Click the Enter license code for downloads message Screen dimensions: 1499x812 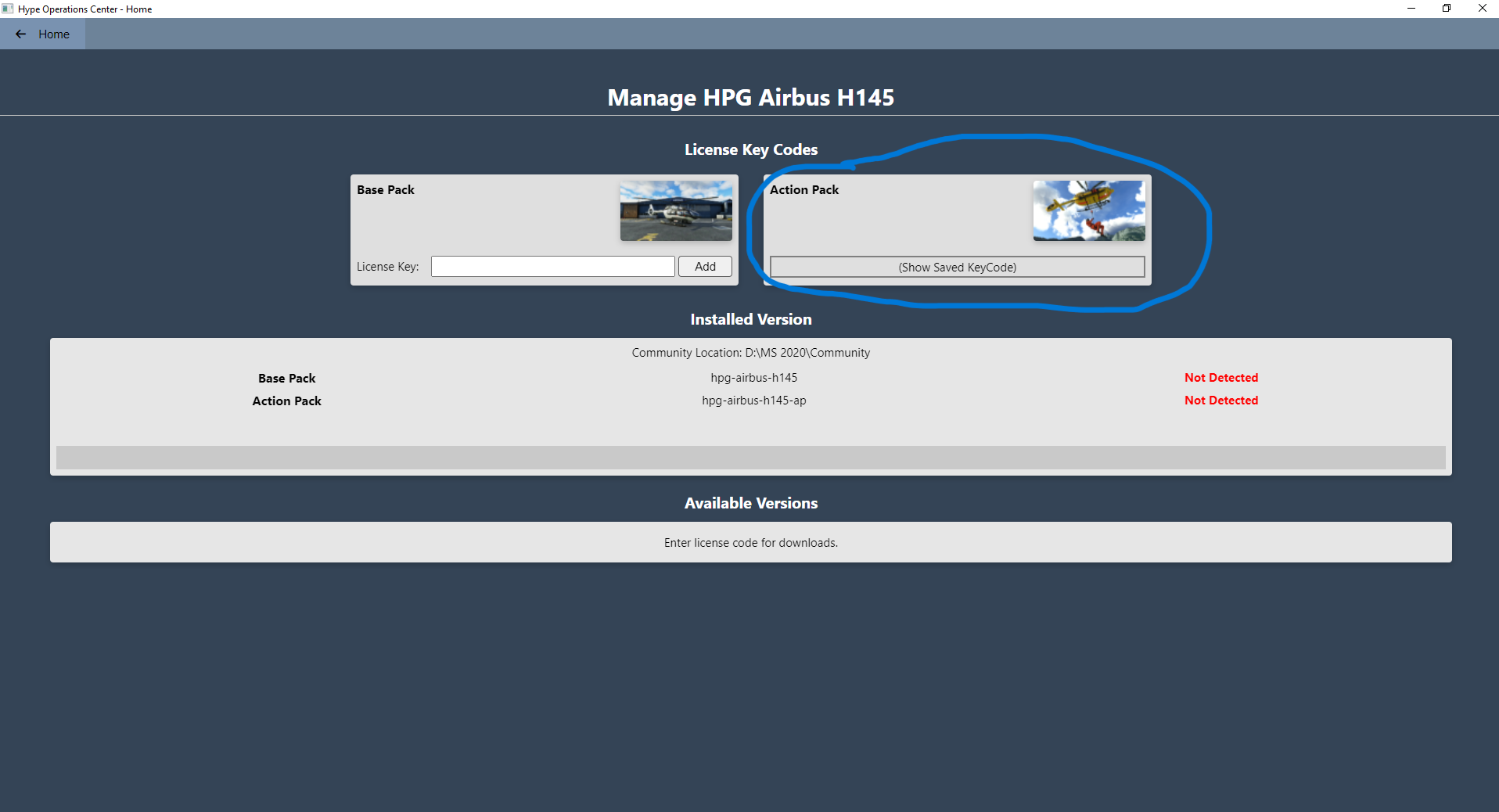(750, 543)
